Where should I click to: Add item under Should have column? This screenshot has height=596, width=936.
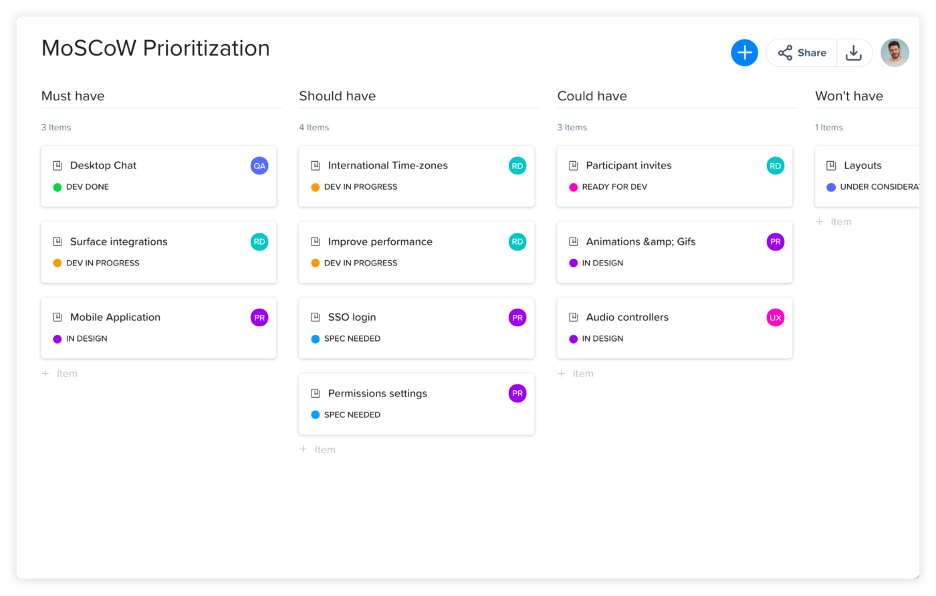coord(318,450)
